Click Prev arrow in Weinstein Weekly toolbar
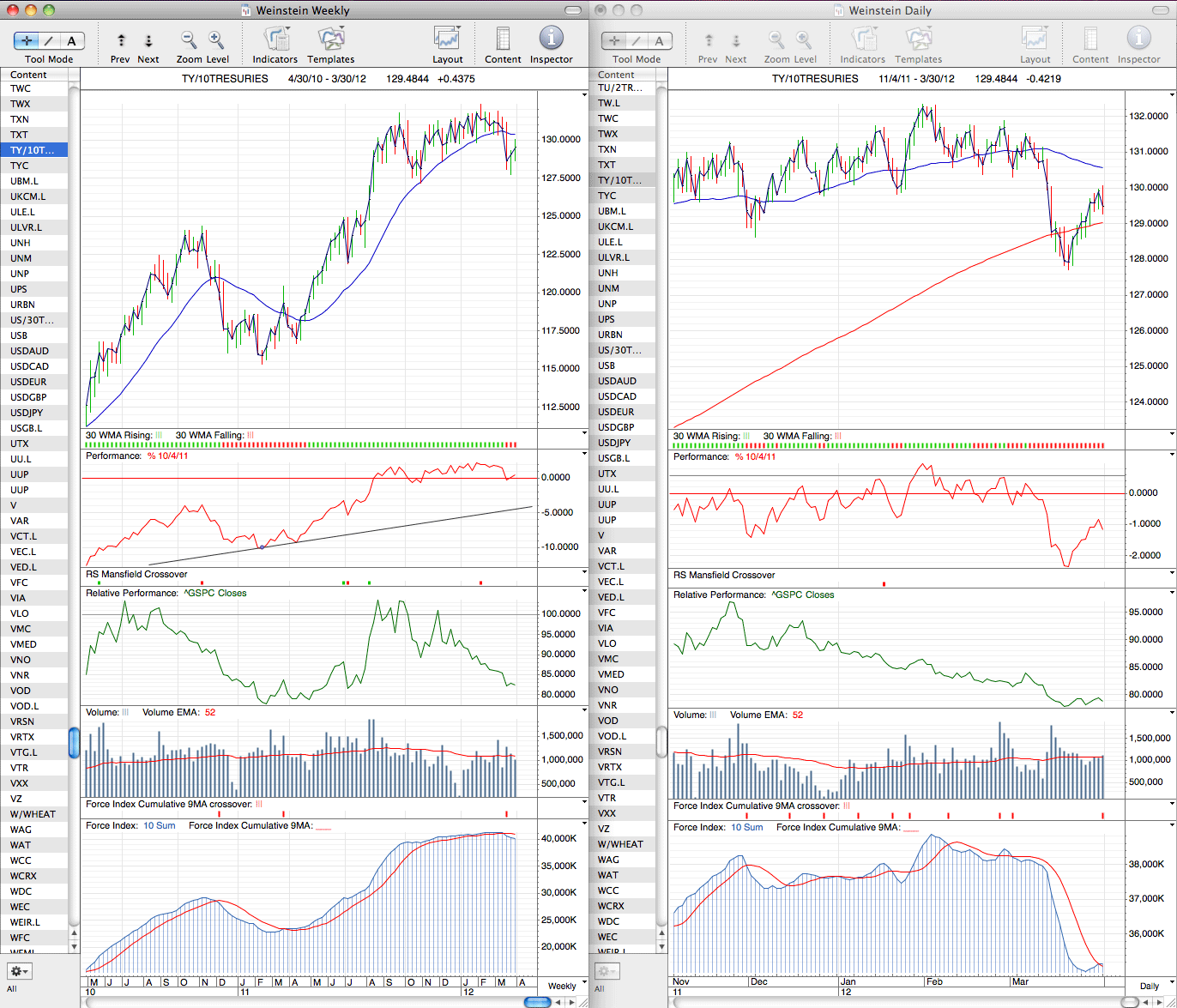 pos(121,40)
